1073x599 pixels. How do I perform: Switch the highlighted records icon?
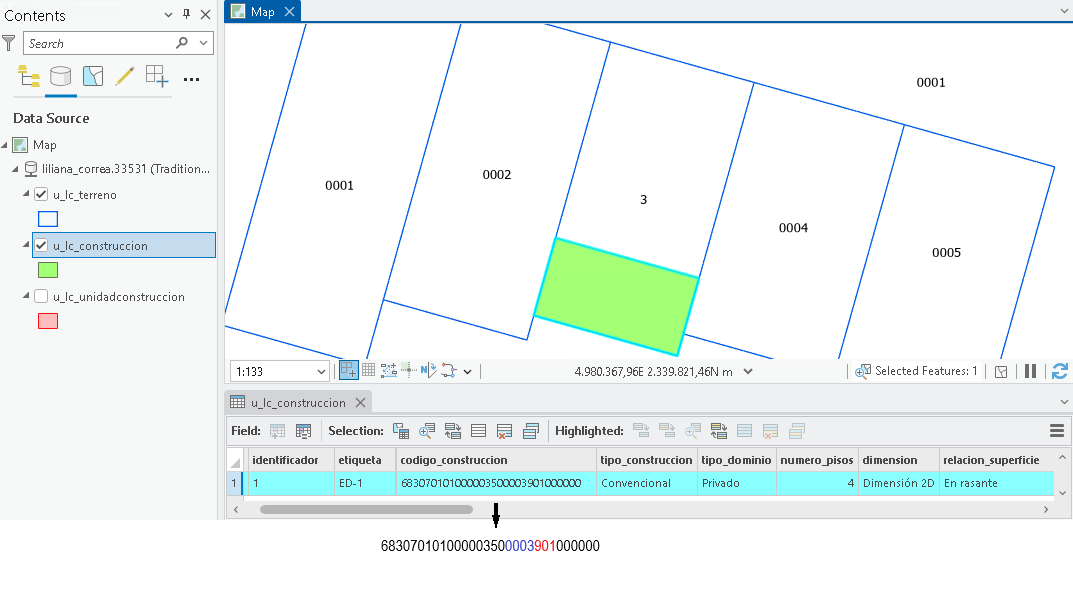point(719,431)
